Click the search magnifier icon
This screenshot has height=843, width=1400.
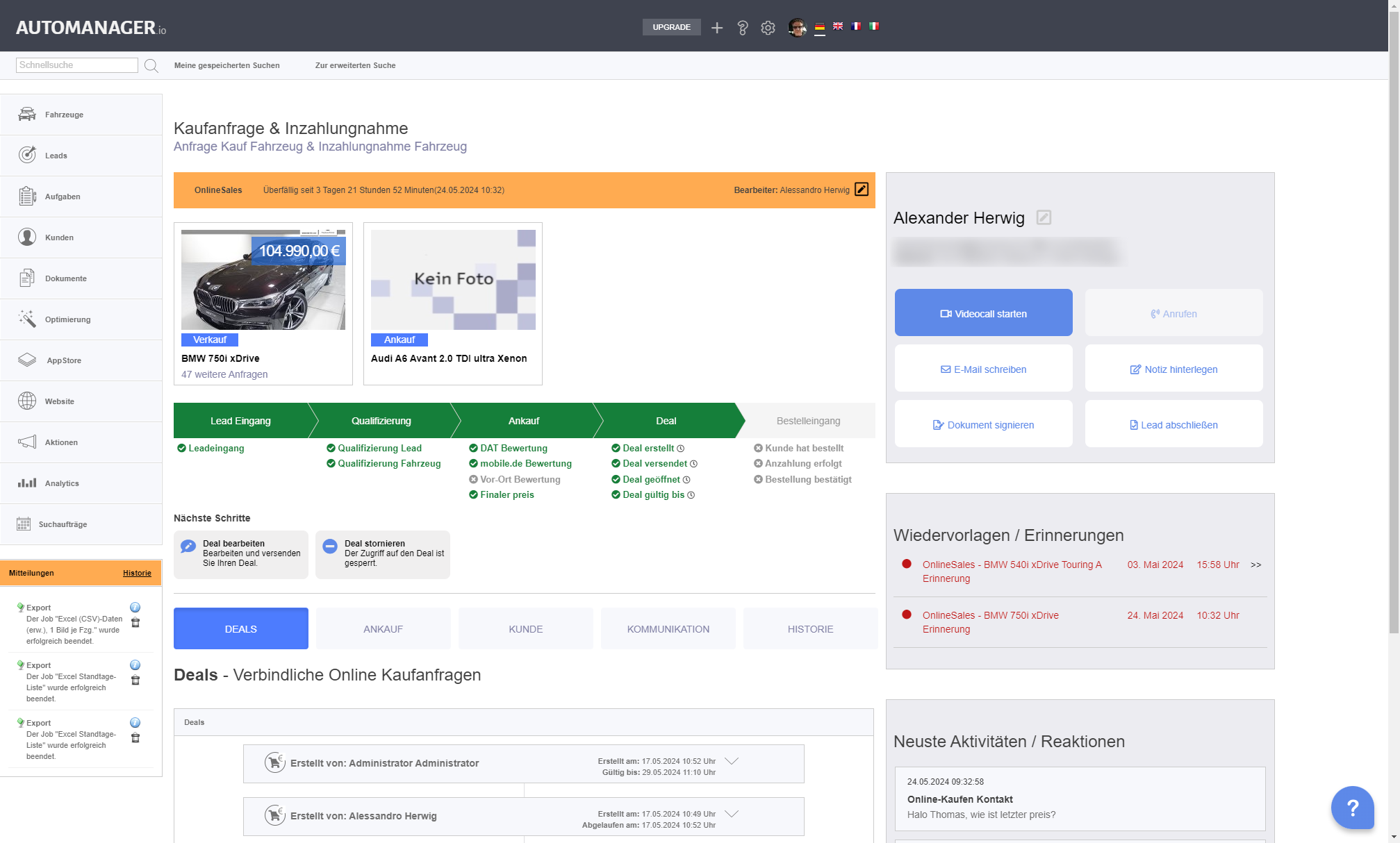click(x=151, y=66)
